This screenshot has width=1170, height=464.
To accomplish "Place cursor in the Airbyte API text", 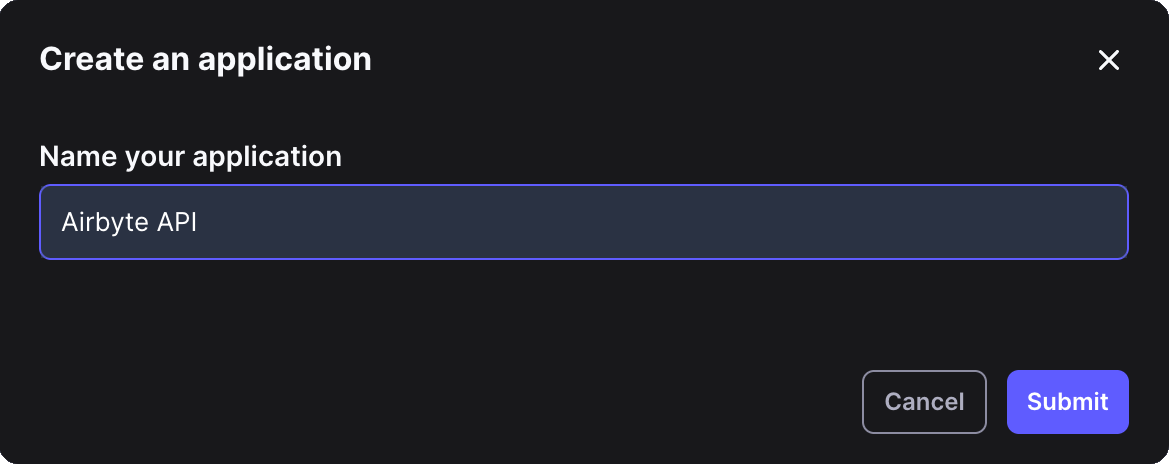I will pyautogui.click(x=129, y=222).
